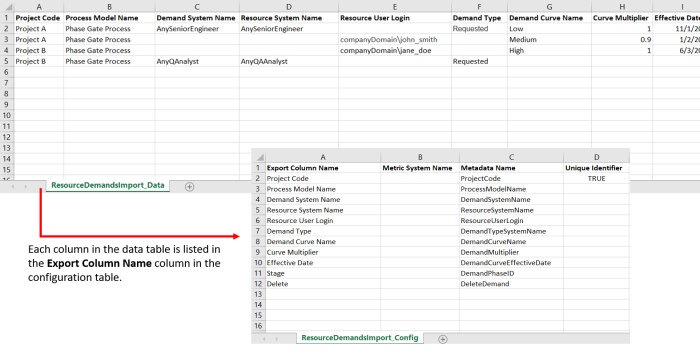
Task: Select 'DemandTypeSystemName' metadata cell
Action: (x=511, y=231)
